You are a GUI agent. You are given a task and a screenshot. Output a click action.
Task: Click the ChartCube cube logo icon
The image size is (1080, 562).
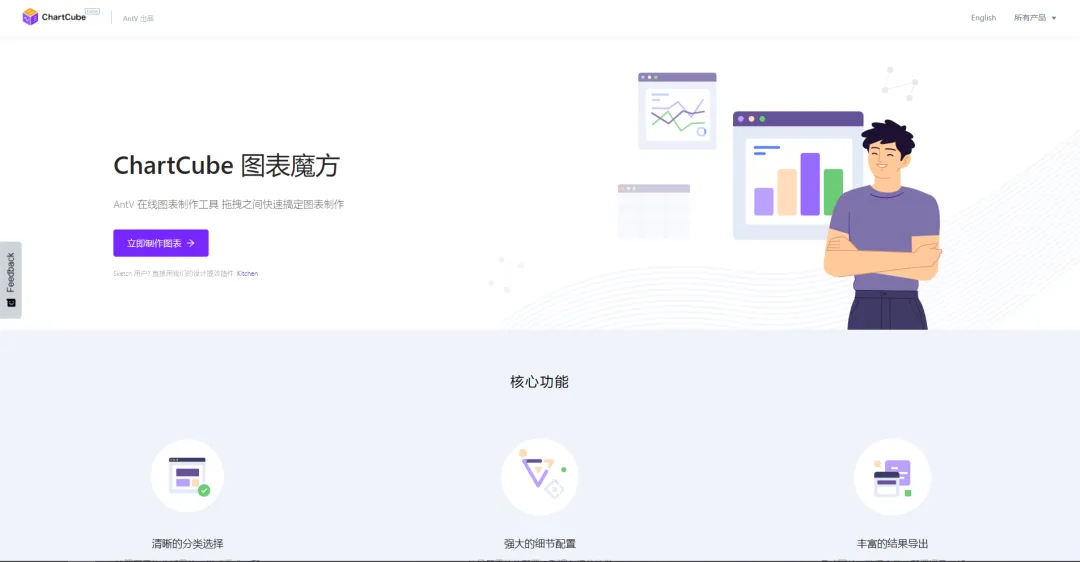30,17
